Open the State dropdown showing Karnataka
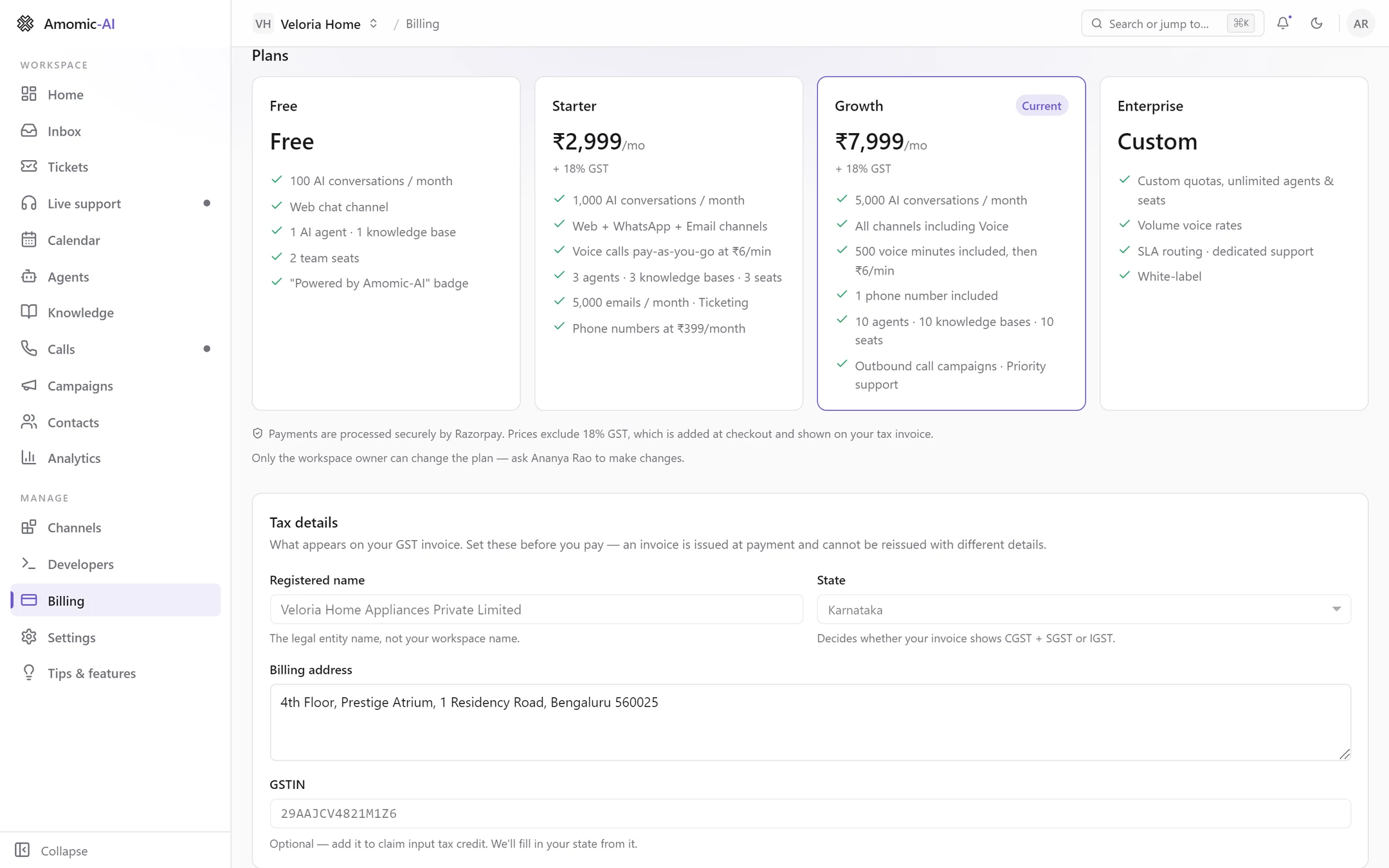The width and height of the screenshot is (1389, 868). [1084, 610]
